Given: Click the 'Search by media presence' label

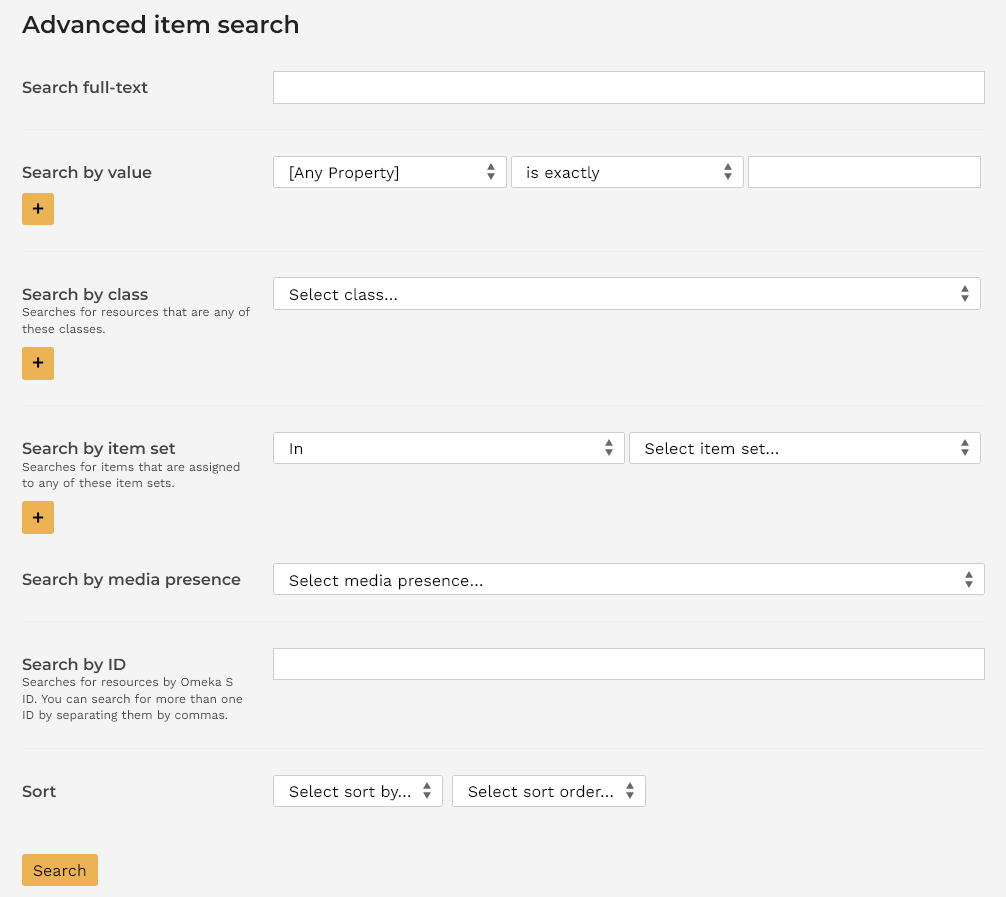Looking at the screenshot, I should pos(132,579).
